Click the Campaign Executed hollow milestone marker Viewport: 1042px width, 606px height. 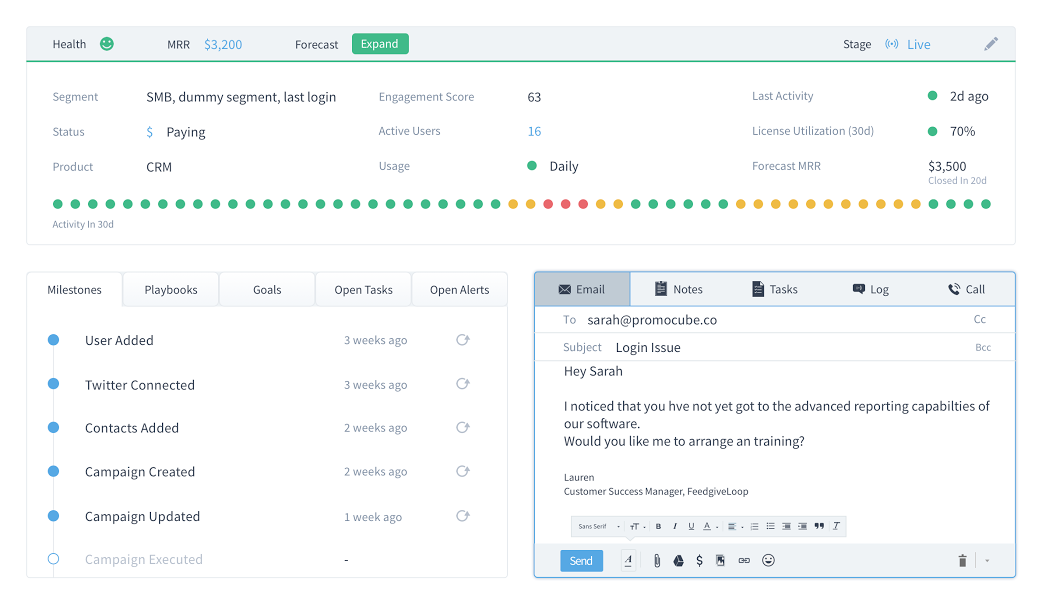(x=53, y=559)
